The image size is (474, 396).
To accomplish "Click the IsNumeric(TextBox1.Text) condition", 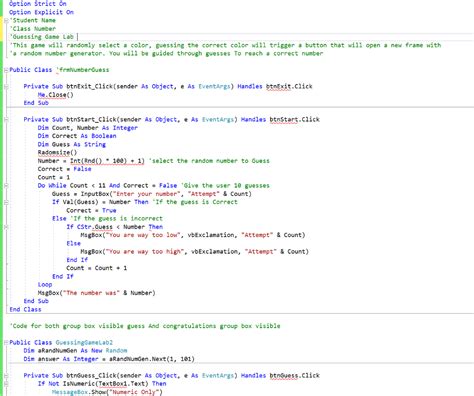I will point(106,384).
